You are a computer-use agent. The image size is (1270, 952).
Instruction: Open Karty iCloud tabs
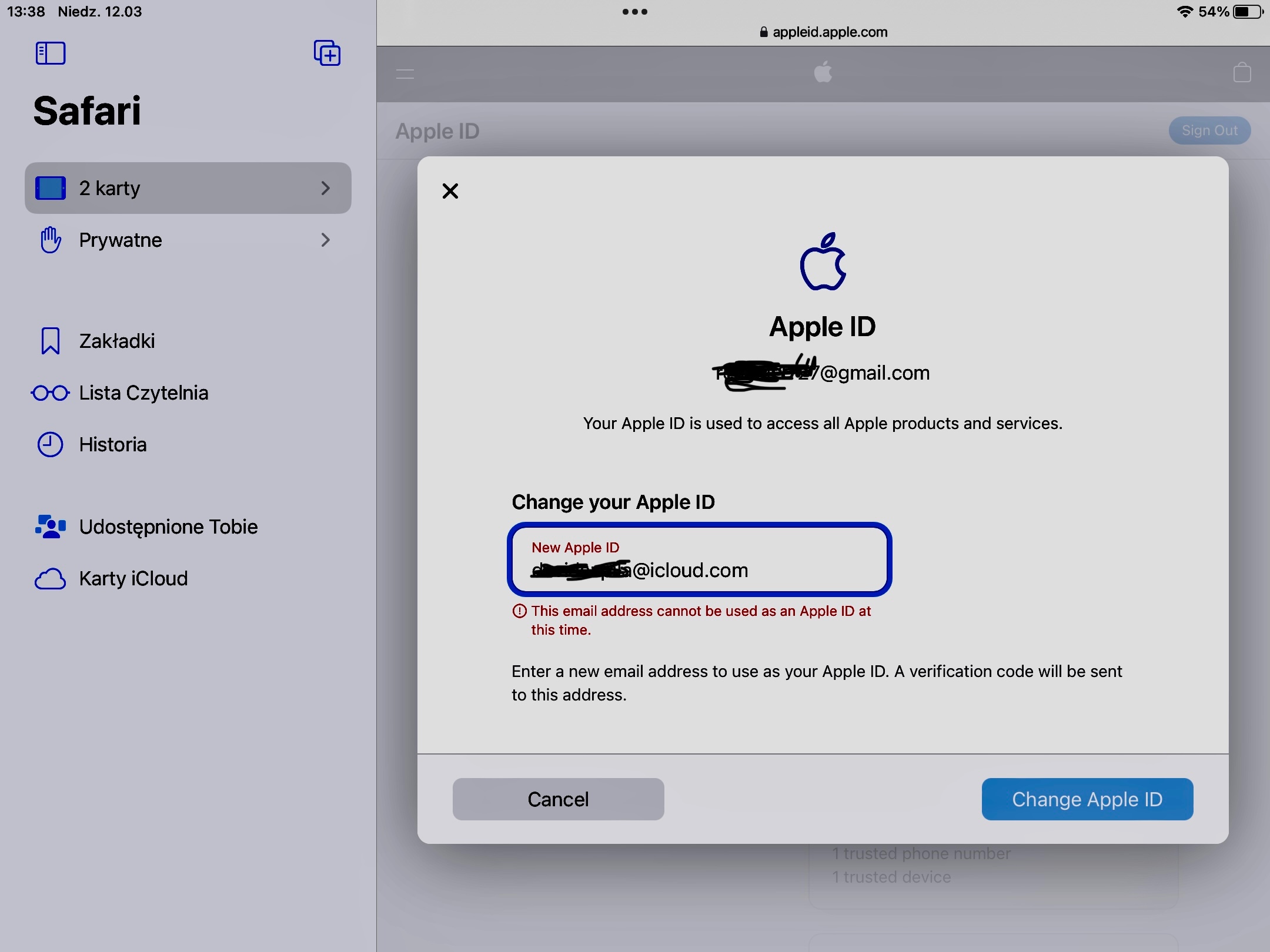point(133,579)
